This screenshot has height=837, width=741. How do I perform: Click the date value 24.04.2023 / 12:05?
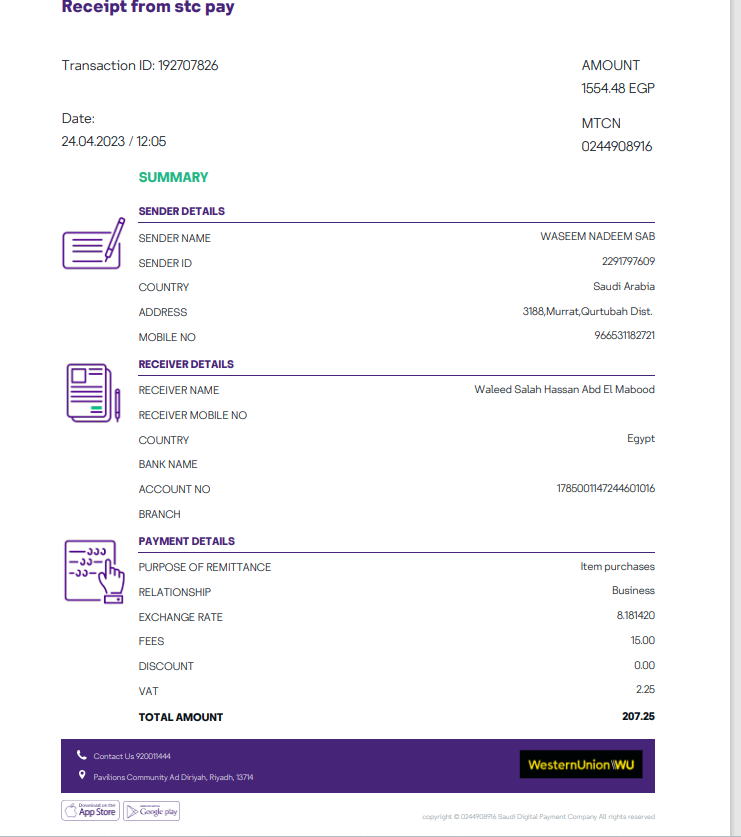(x=114, y=141)
